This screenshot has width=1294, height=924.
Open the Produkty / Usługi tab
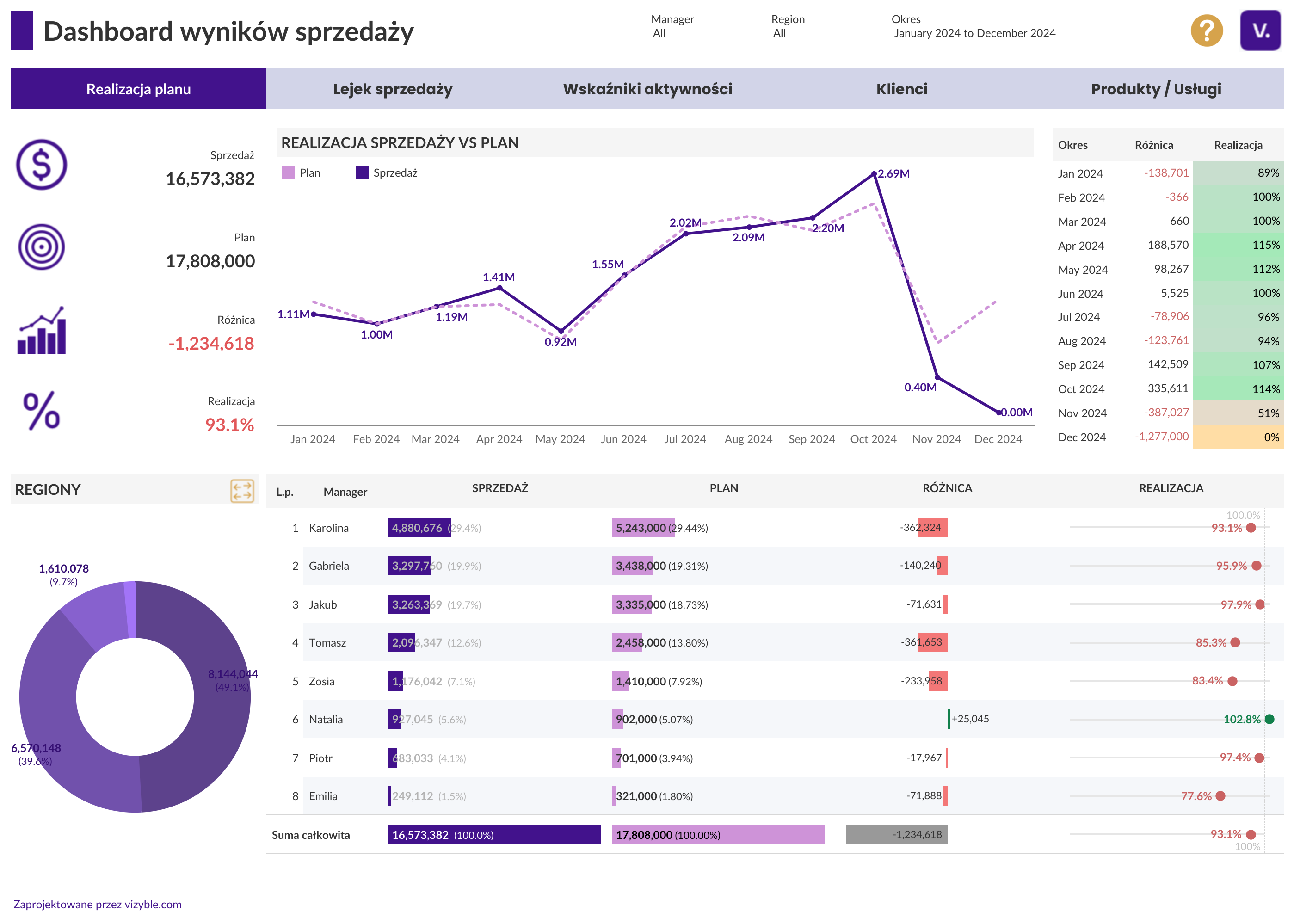tap(1156, 89)
